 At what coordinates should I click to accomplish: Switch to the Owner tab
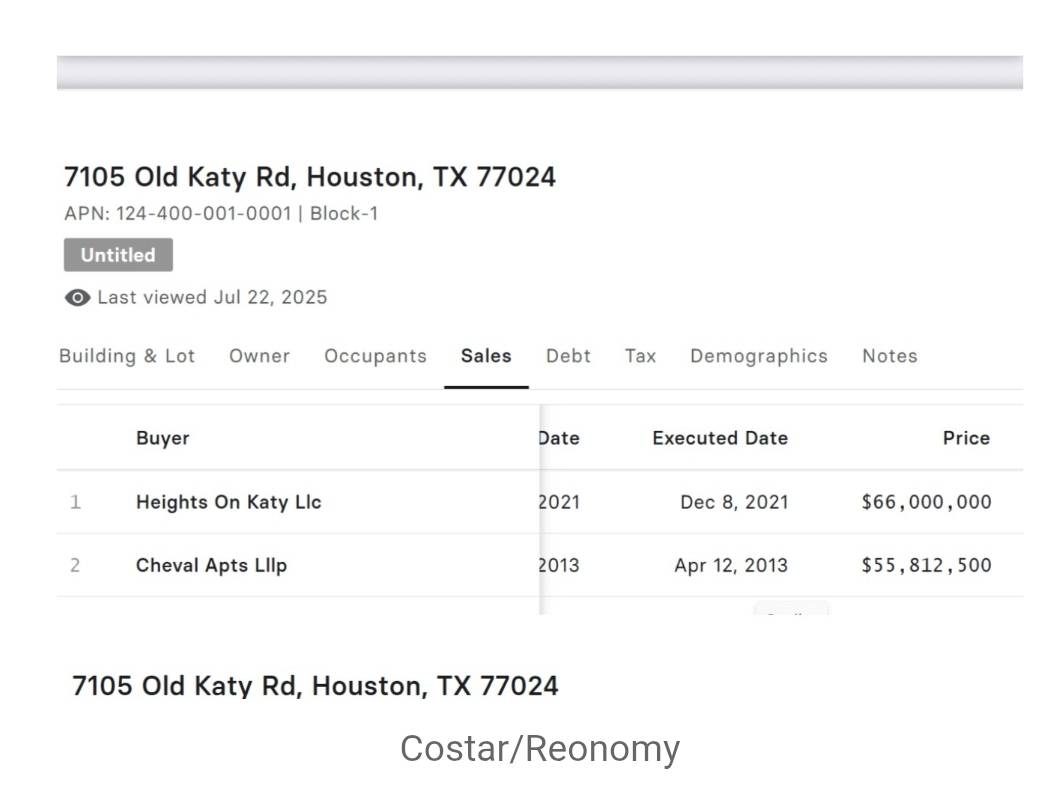pyautogui.click(x=259, y=356)
